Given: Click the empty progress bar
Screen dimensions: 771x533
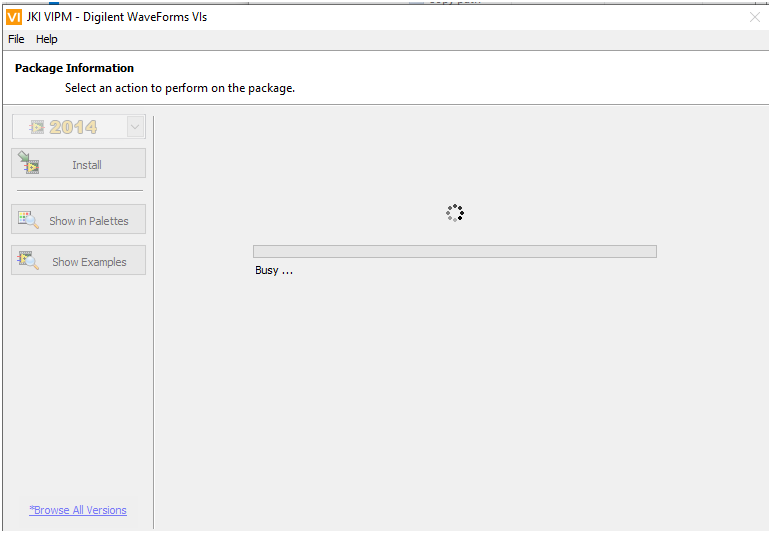Looking at the screenshot, I should coord(455,251).
